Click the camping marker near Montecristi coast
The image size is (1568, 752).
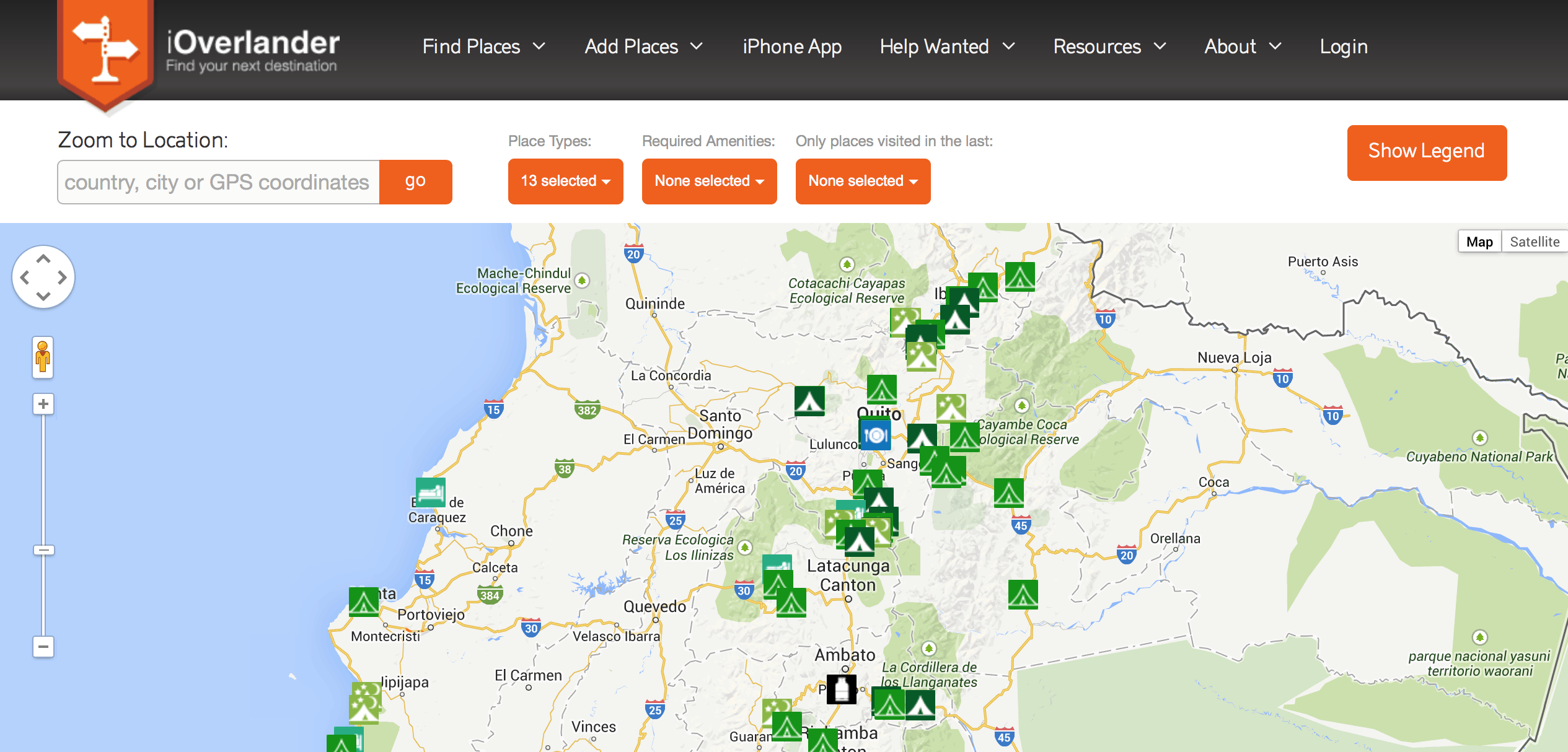(363, 601)
